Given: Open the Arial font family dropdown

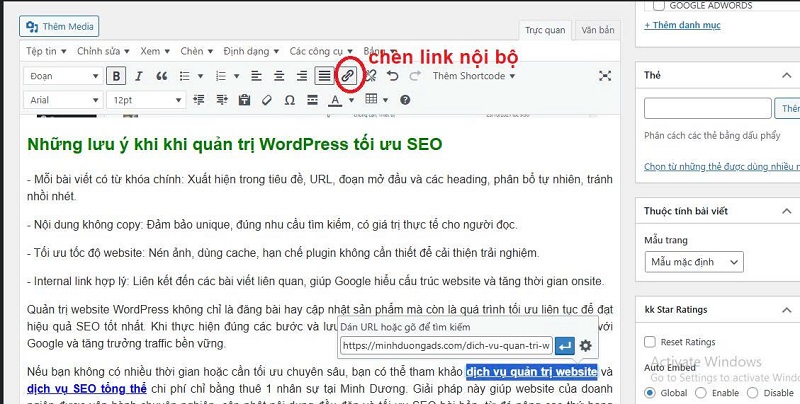Looking at the screenshot, I should click(64, 100).
